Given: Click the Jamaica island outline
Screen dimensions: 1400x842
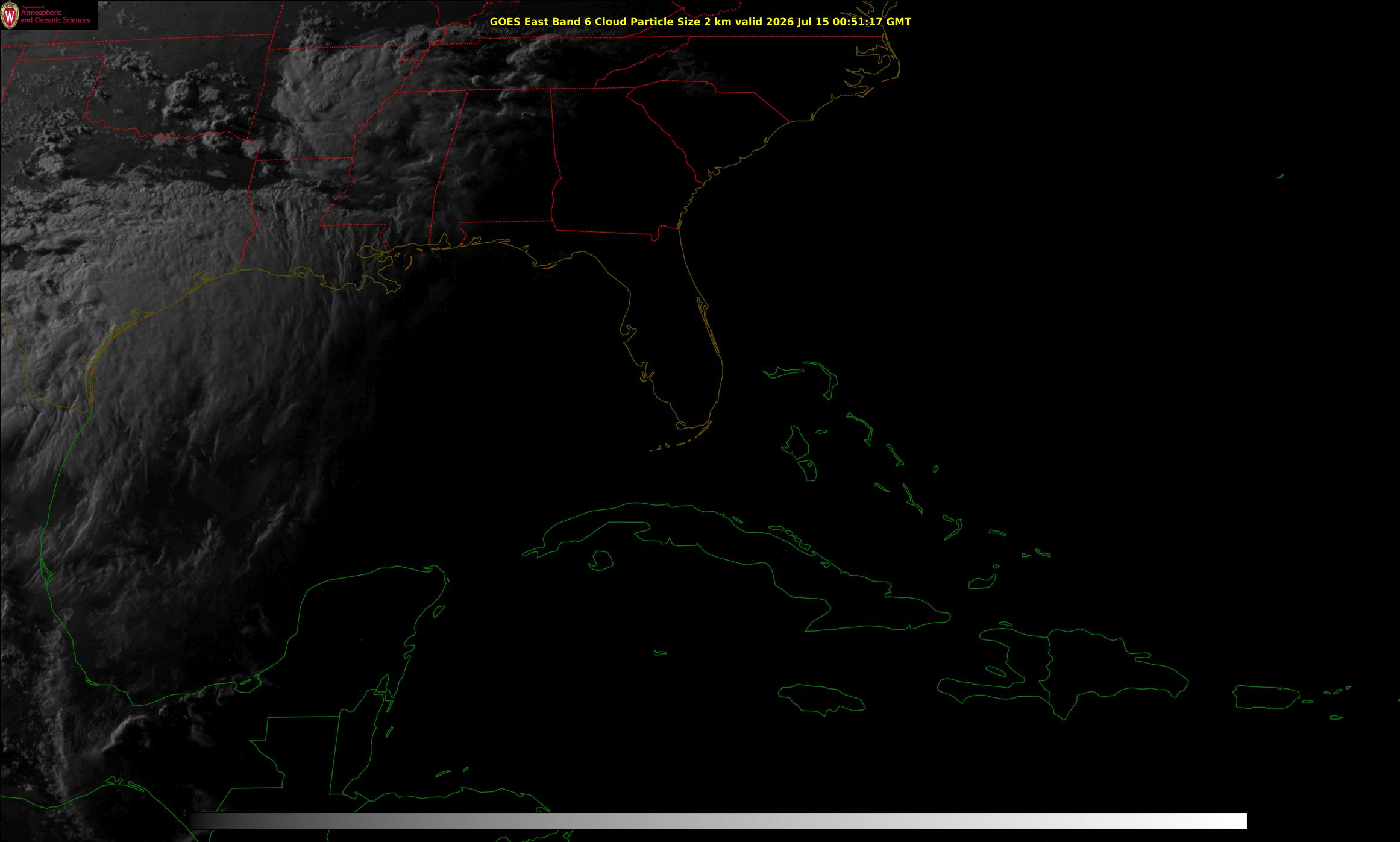Looking at the screenshot, I should click(822, 699).
